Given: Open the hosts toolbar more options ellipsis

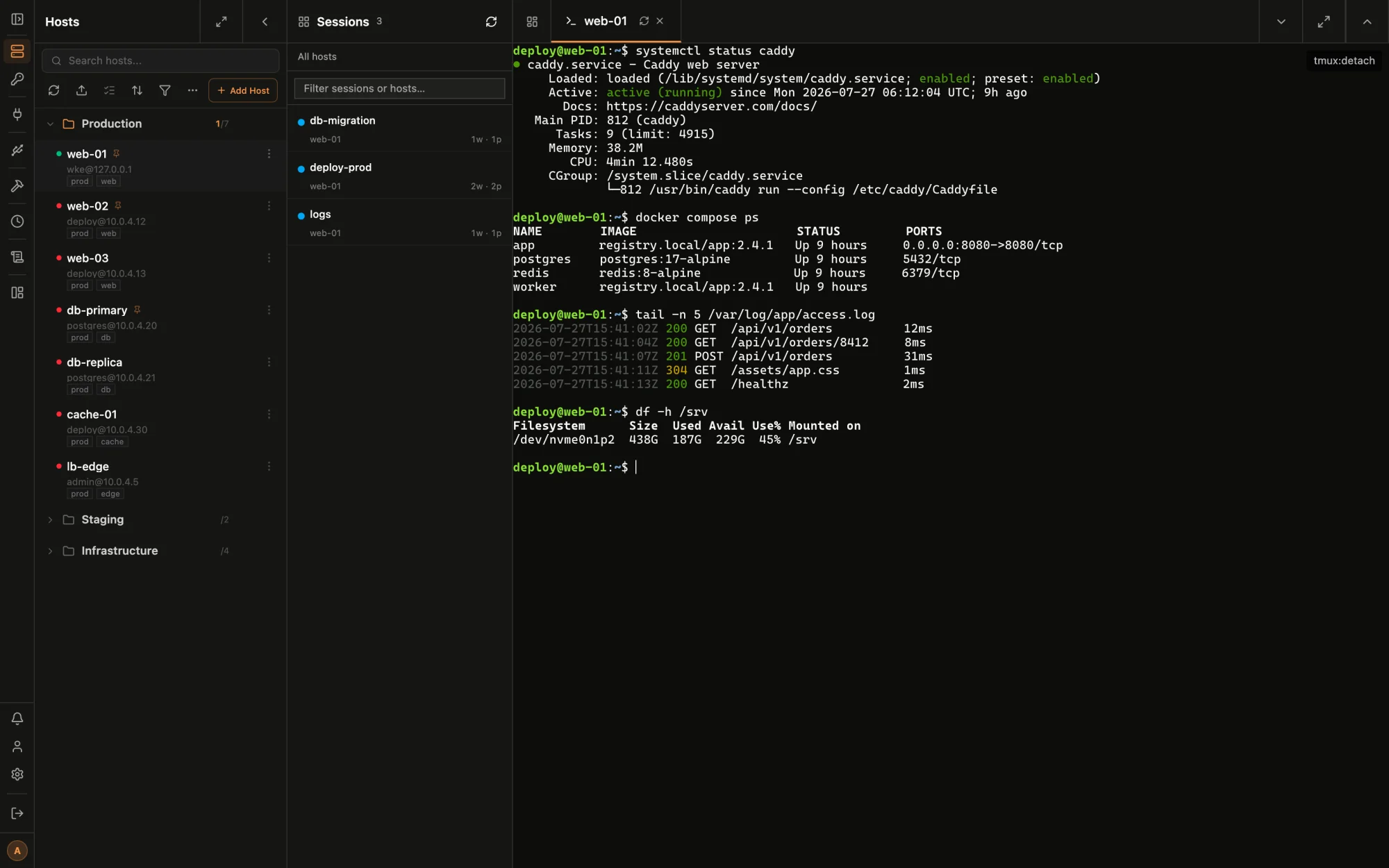Looking at the screenshot, I should coord(192,90).
